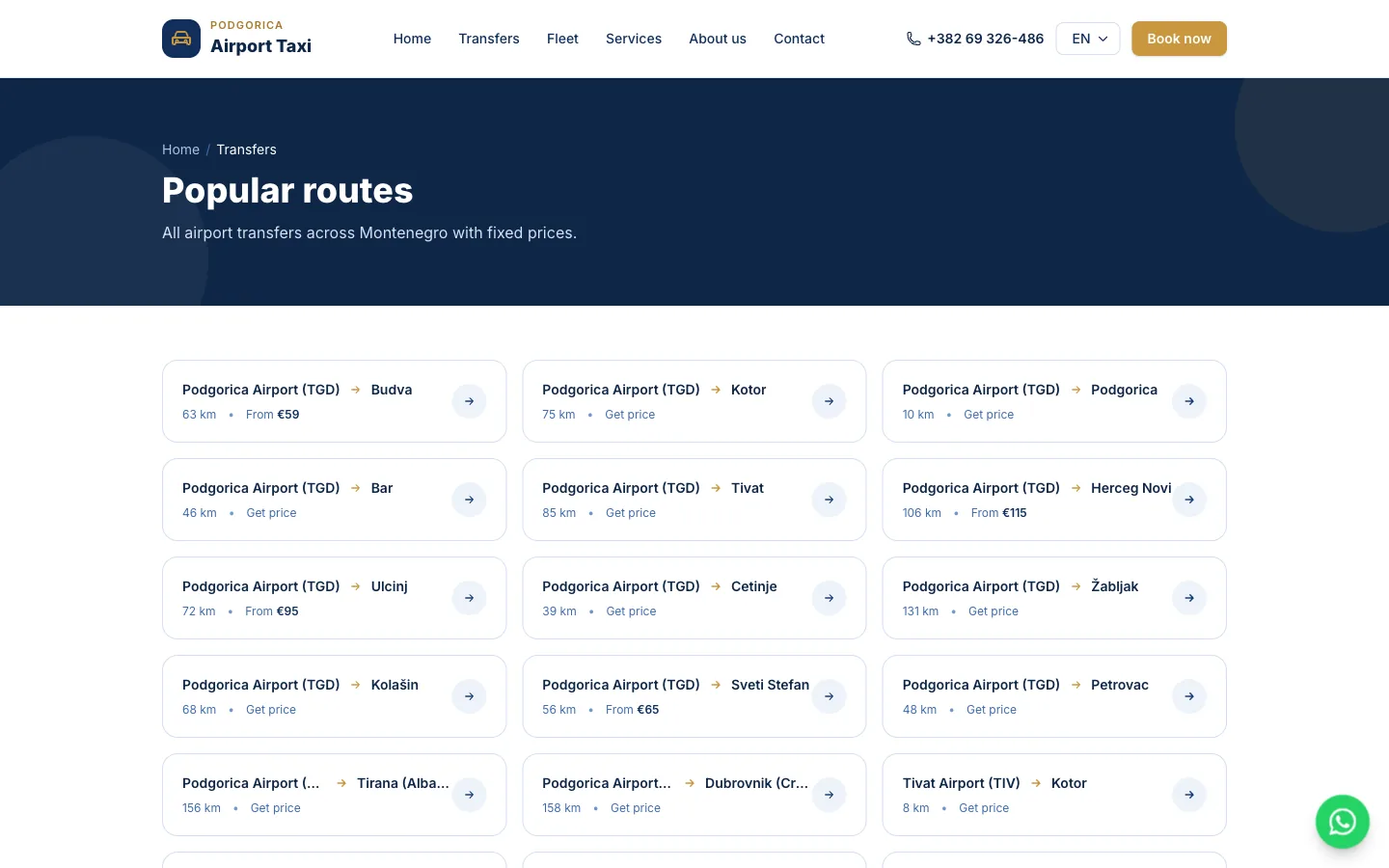Image resolution: width=1389 pixels, height=868 pixels.
Task: Click 'Get price' on the Bar card
Action: click(271, 513)
